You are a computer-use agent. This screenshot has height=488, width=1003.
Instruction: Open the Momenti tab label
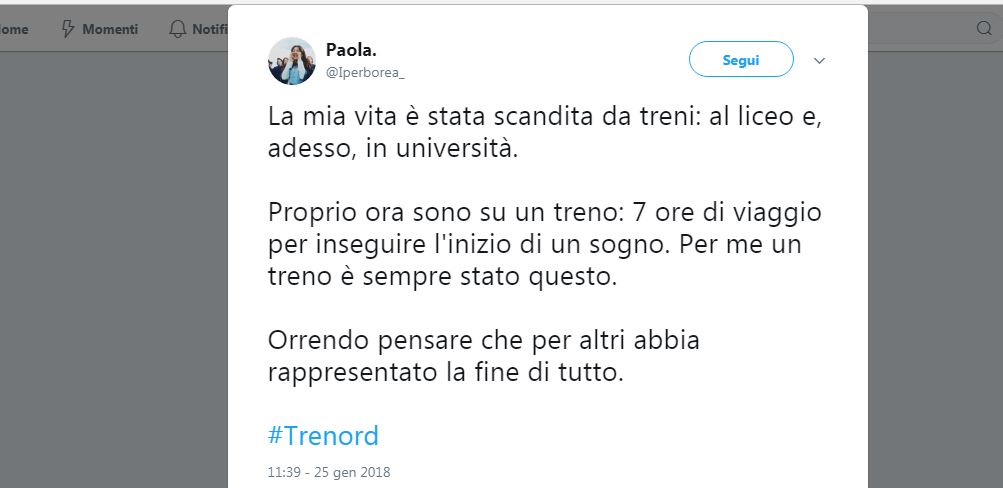tap(110, 29)
